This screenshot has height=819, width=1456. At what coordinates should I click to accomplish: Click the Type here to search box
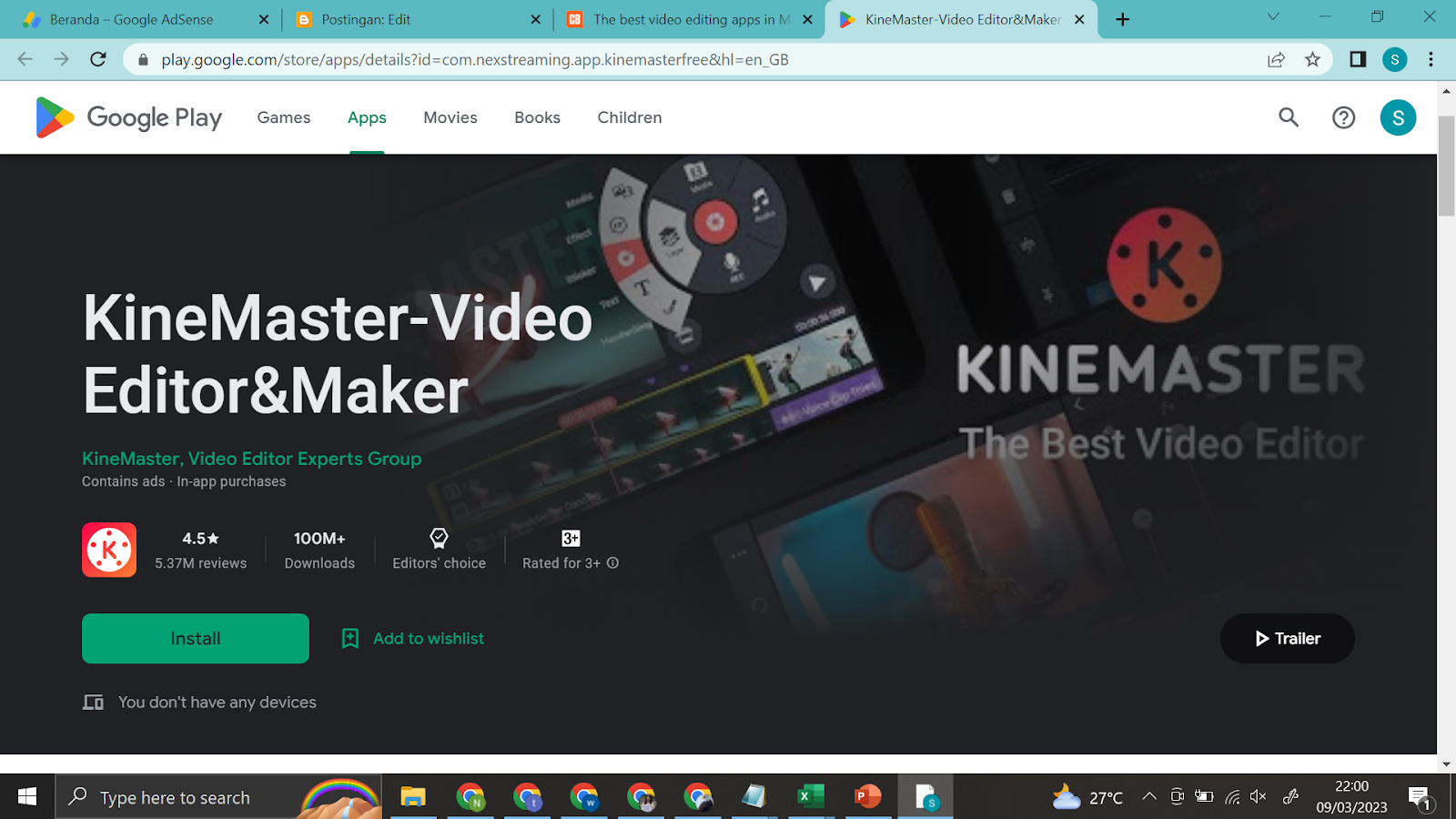pyautogui.click(x=218, y=797)
